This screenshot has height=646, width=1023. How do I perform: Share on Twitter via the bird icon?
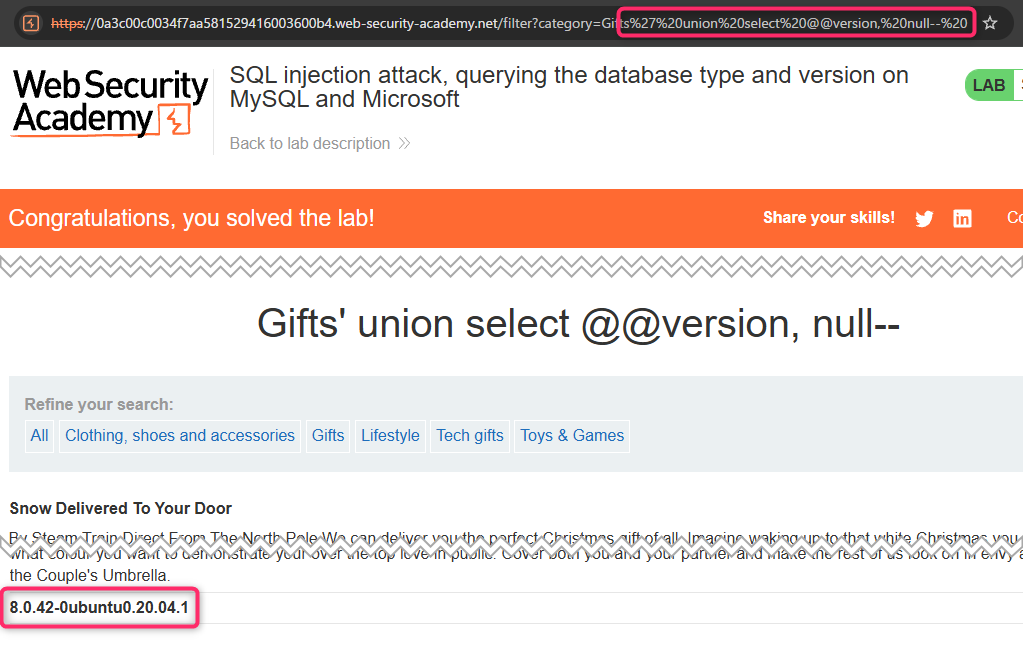(924, 219)
